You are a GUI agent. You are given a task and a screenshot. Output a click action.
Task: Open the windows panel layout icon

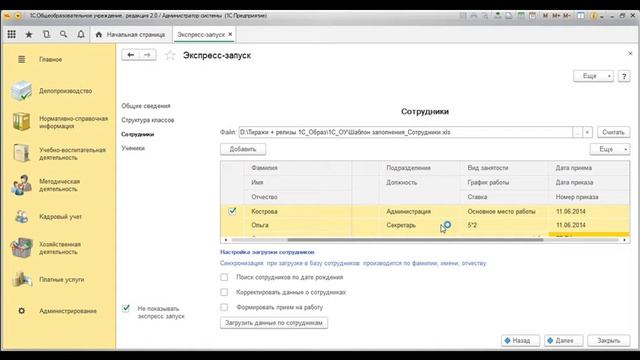tap(580, 16)
